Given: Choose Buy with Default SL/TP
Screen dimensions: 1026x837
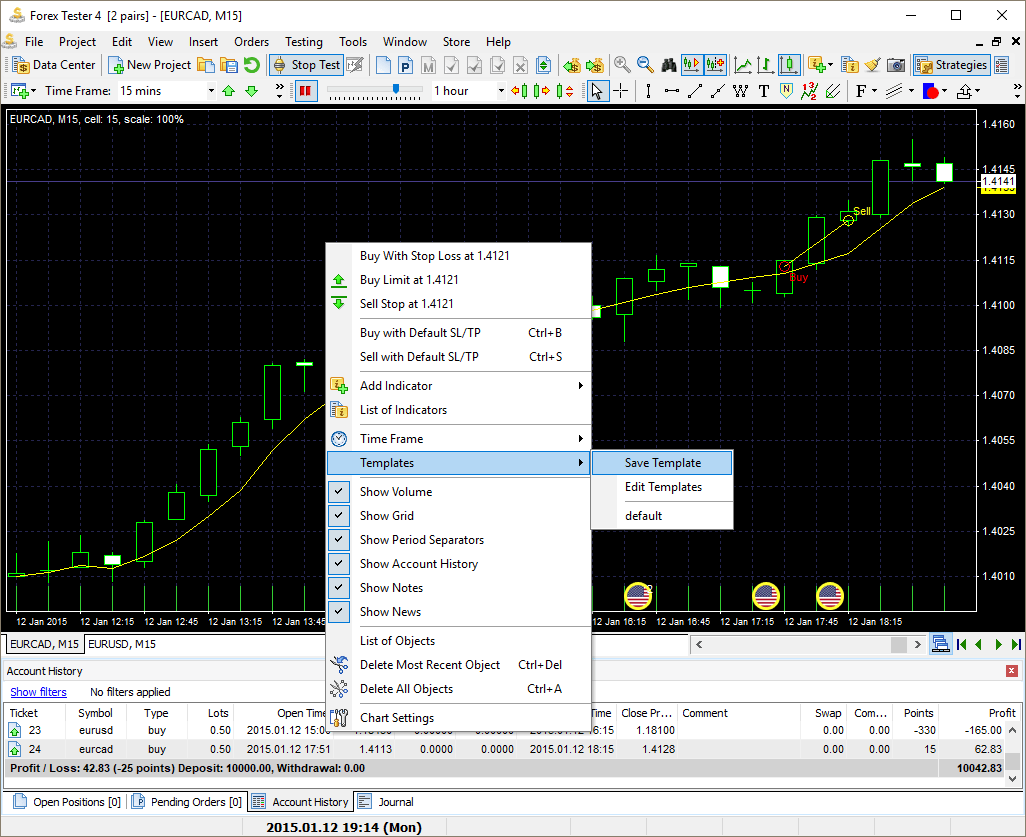Looking at the screenshot, I should point(459,332).
